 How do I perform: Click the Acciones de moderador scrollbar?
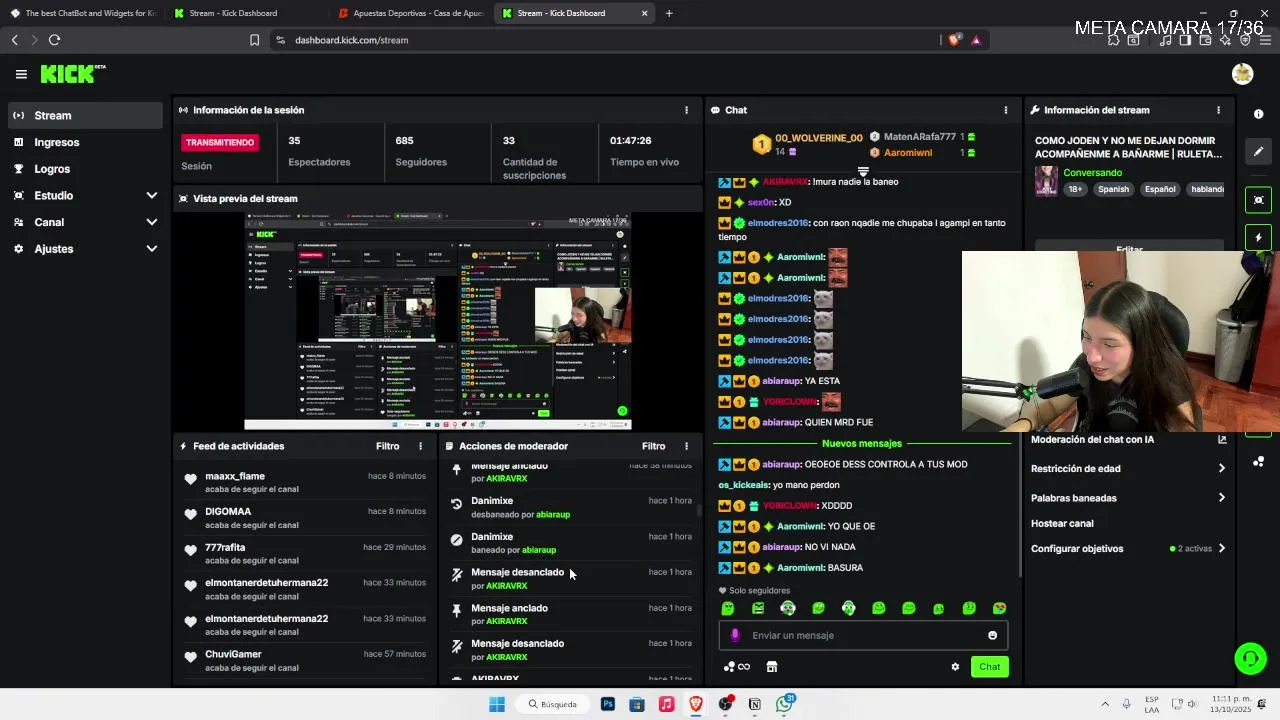pyautogui.click(x=698, y=510)
